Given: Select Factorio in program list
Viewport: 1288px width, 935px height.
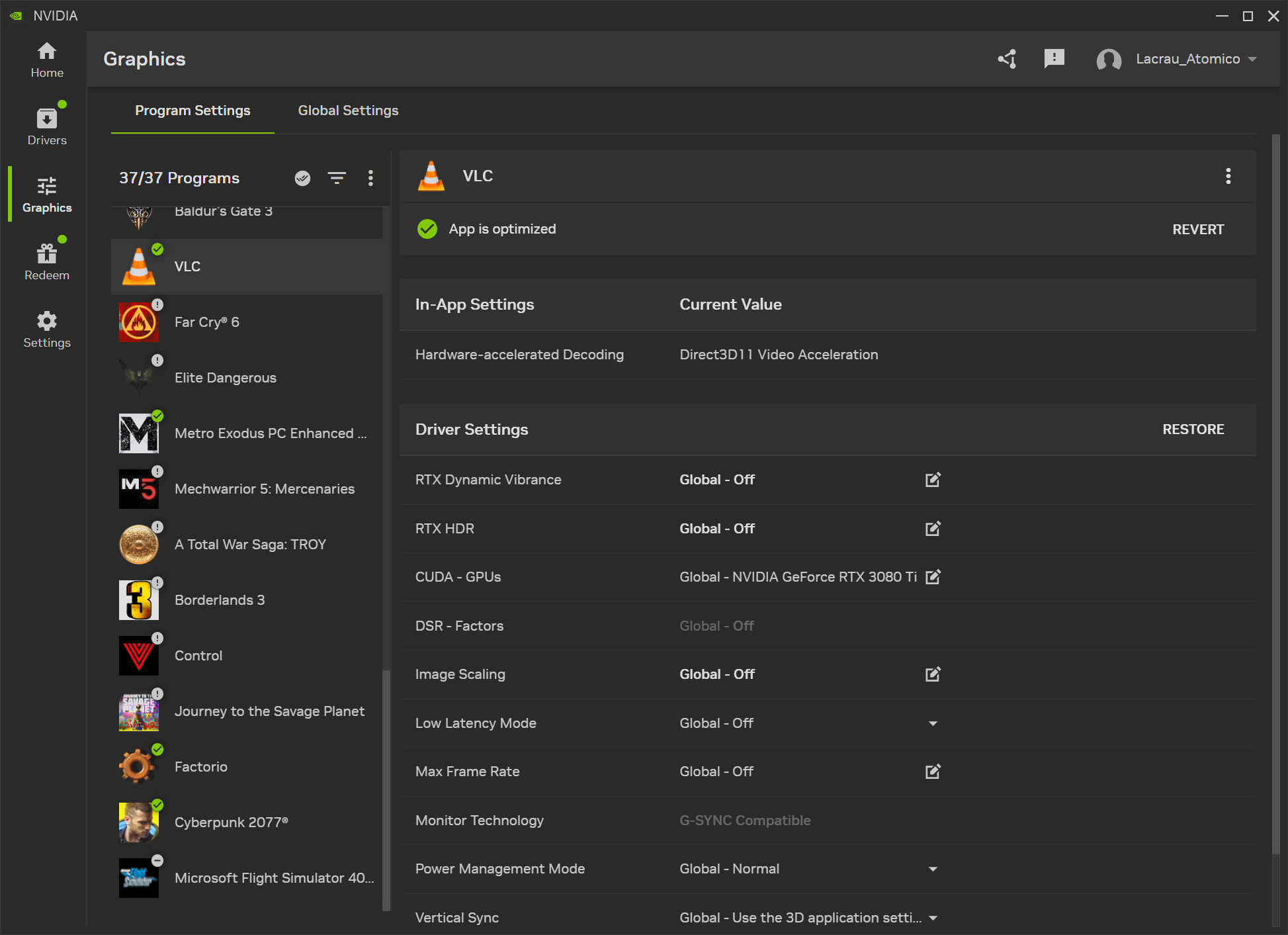Looking at the screenshot, I should coord(247,767).
